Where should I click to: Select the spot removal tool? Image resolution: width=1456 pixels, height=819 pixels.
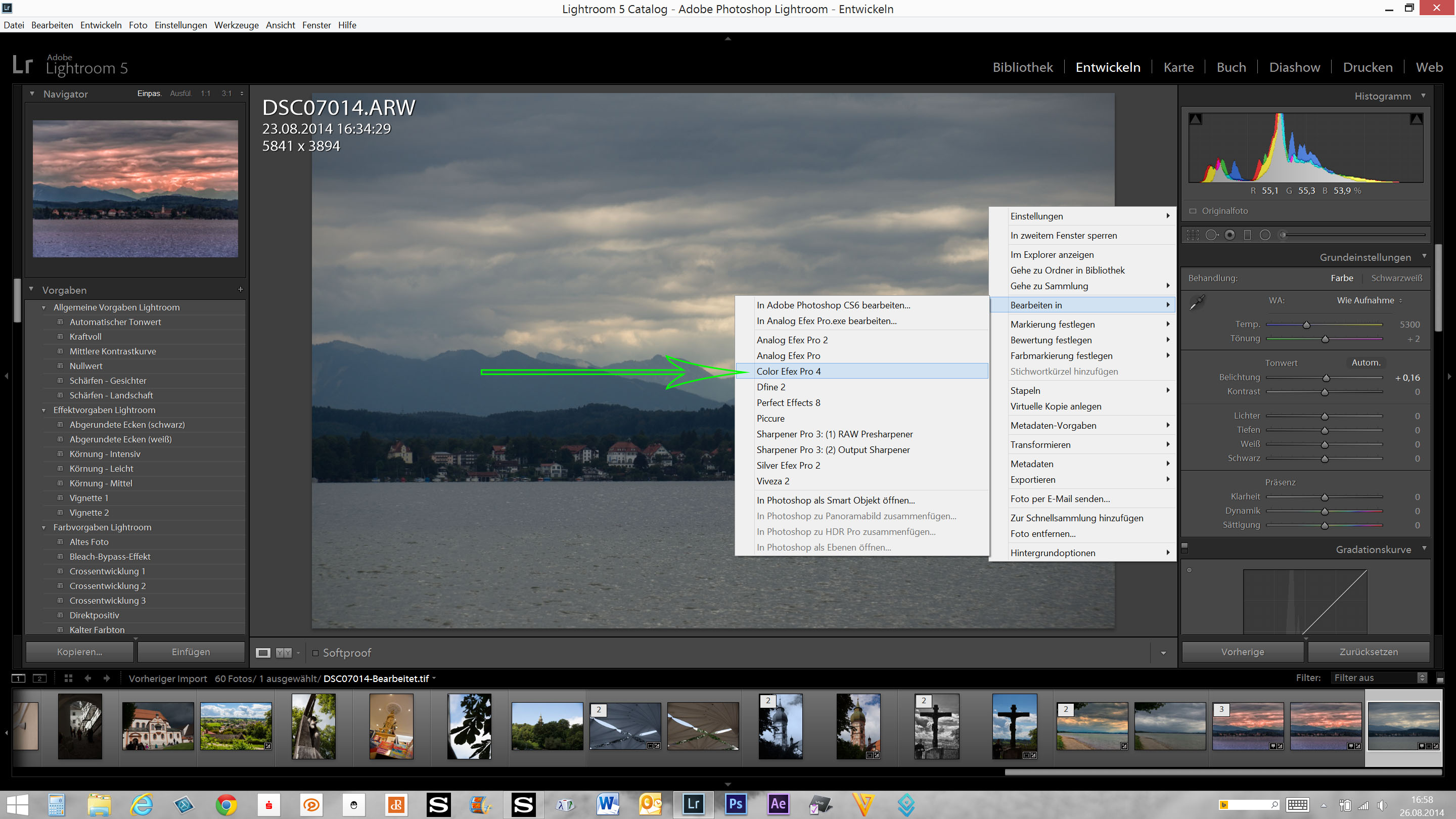1211,235
